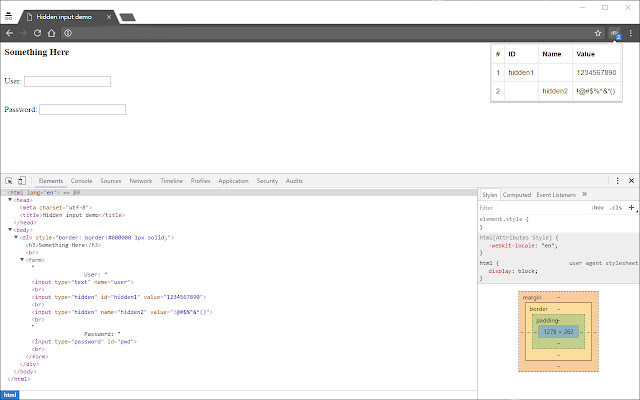This screenshot has height=400, width=640.
Task: Open the Sources tab
Action: (x=111, y=181)
